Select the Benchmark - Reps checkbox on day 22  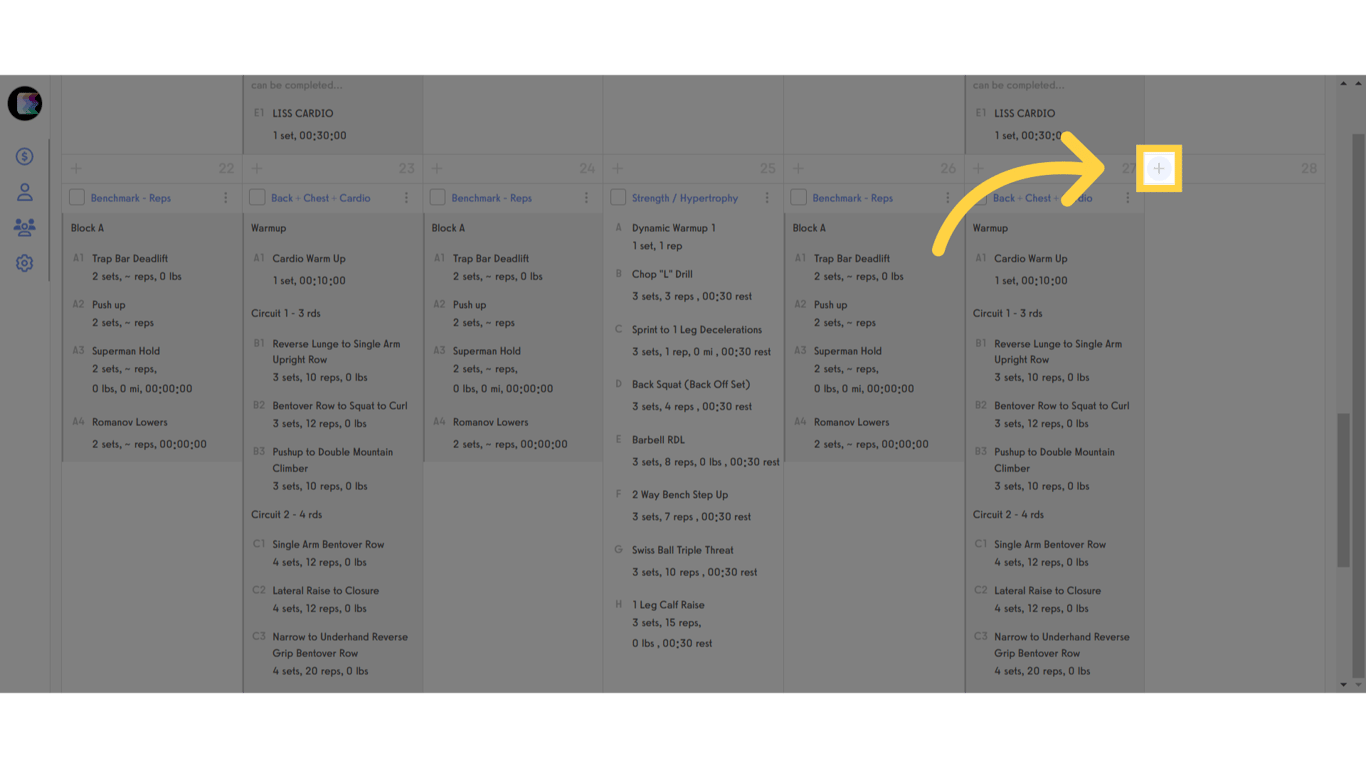[x=77, y=198]
